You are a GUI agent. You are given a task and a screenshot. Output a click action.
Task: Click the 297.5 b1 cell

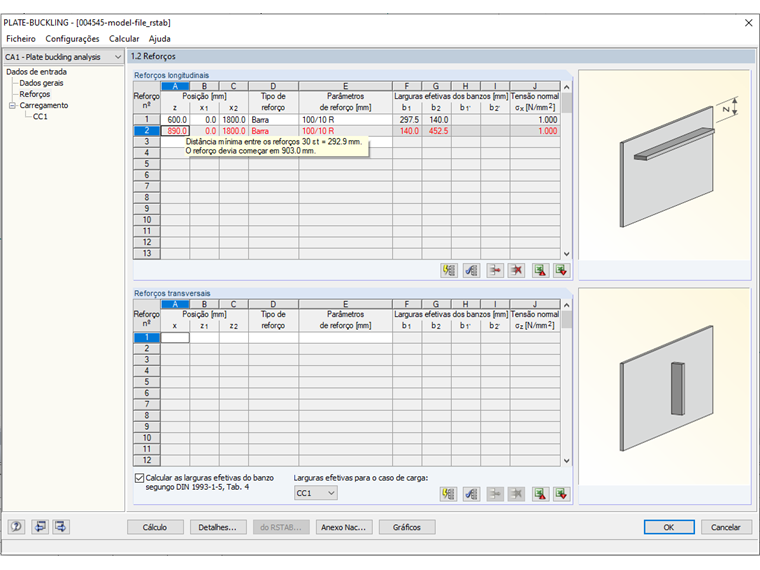(x=408, y=120)
